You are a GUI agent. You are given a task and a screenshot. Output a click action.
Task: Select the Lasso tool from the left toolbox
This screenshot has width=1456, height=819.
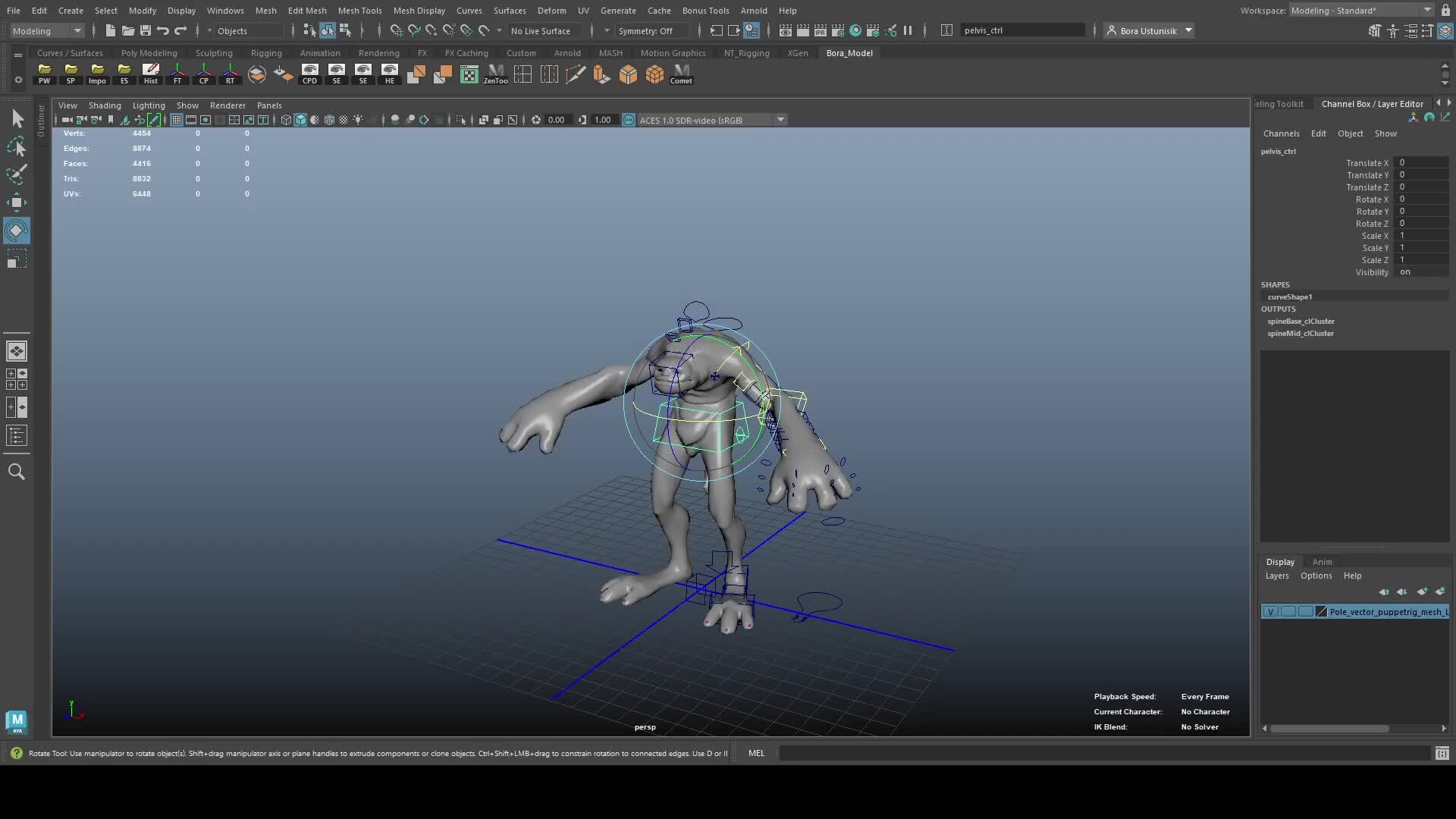17,149
